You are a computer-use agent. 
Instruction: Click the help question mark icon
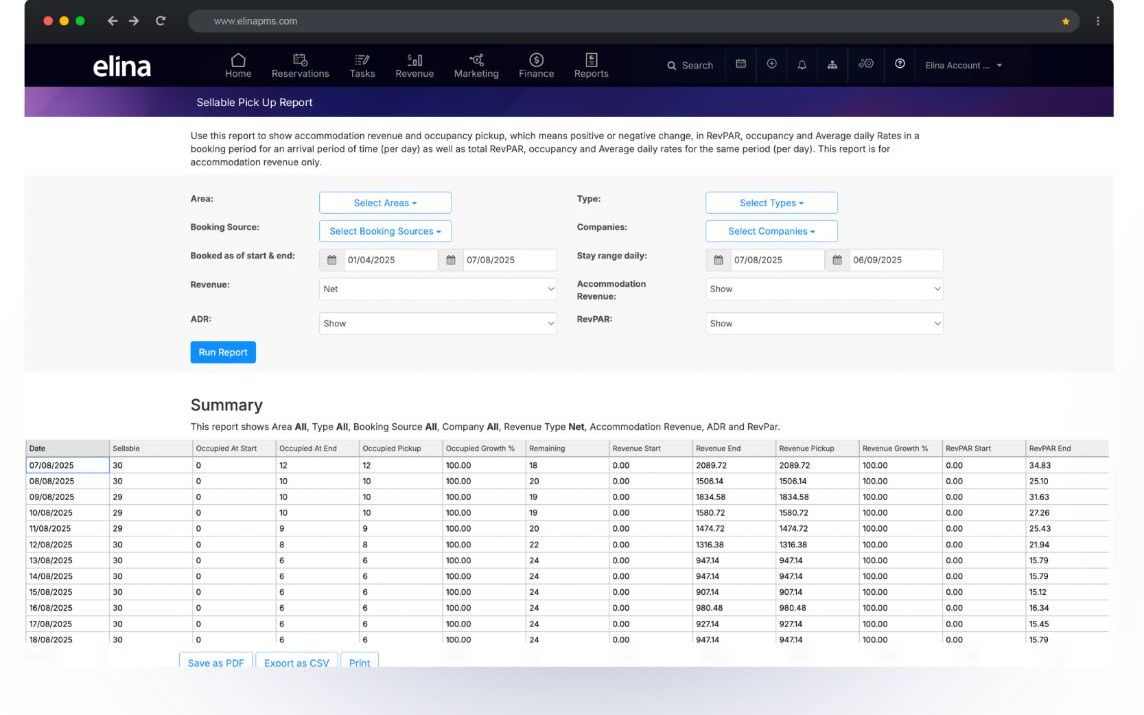[x=900, y=65]
